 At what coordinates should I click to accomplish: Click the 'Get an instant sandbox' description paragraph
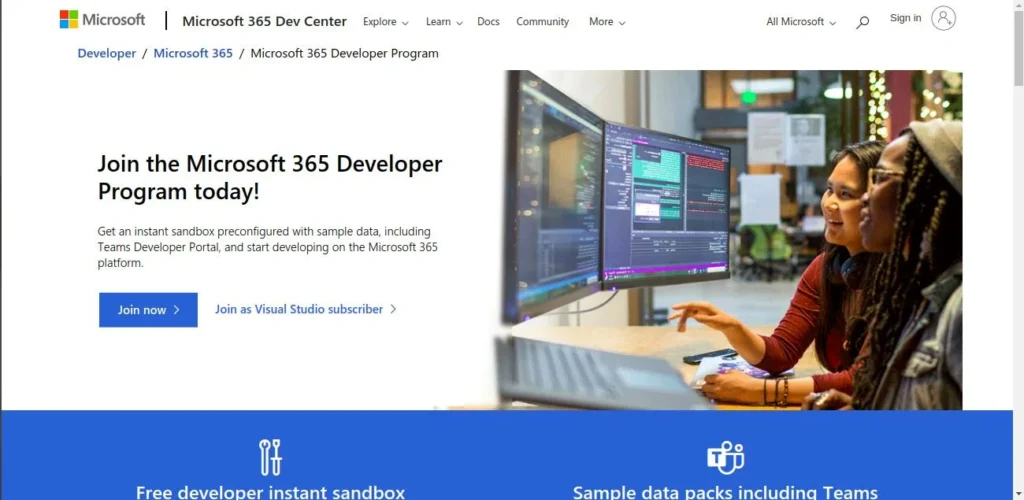[x=268, y=247]
